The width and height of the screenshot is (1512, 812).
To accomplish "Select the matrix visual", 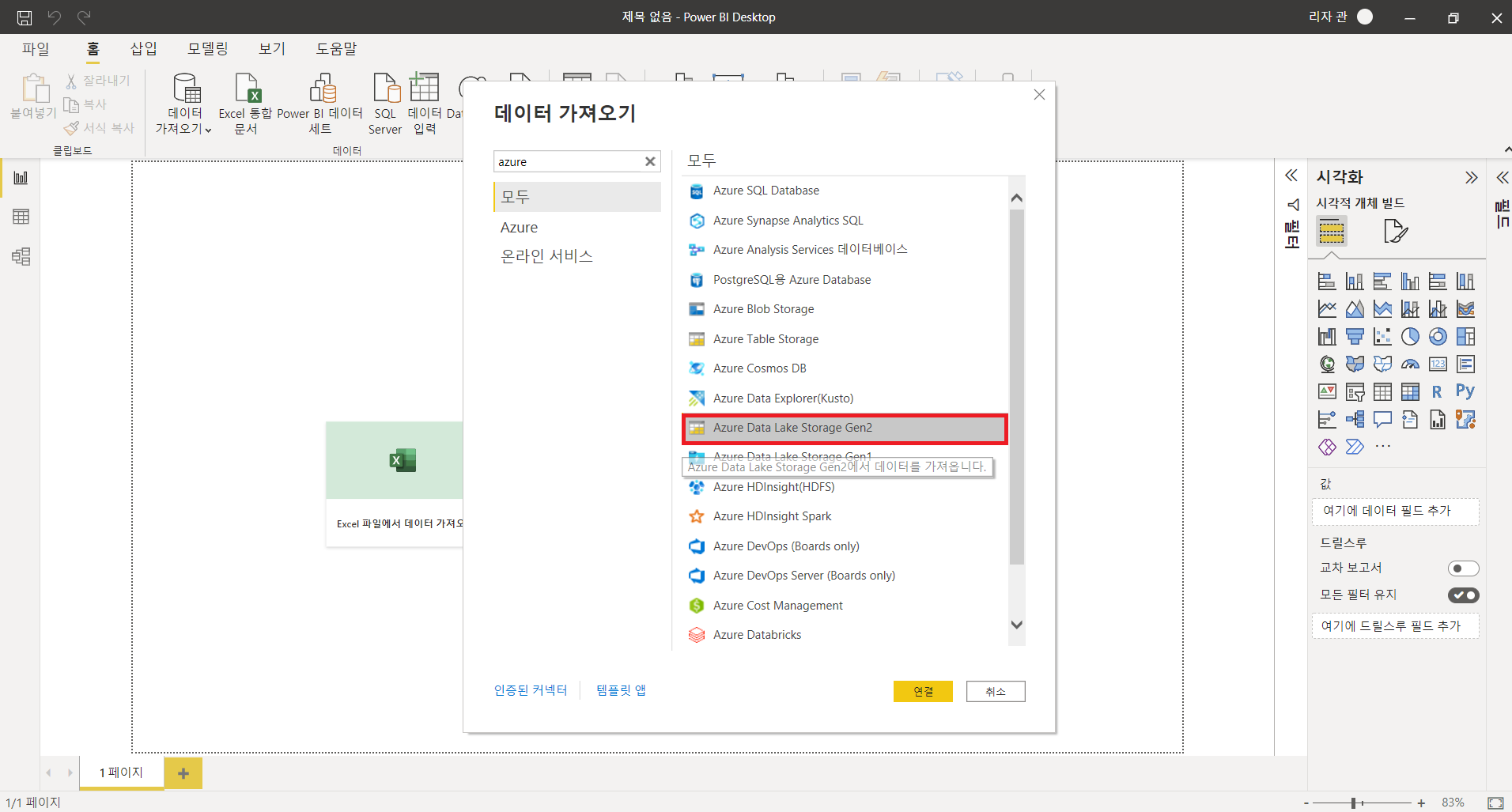I will click(x=1410, y=391).
